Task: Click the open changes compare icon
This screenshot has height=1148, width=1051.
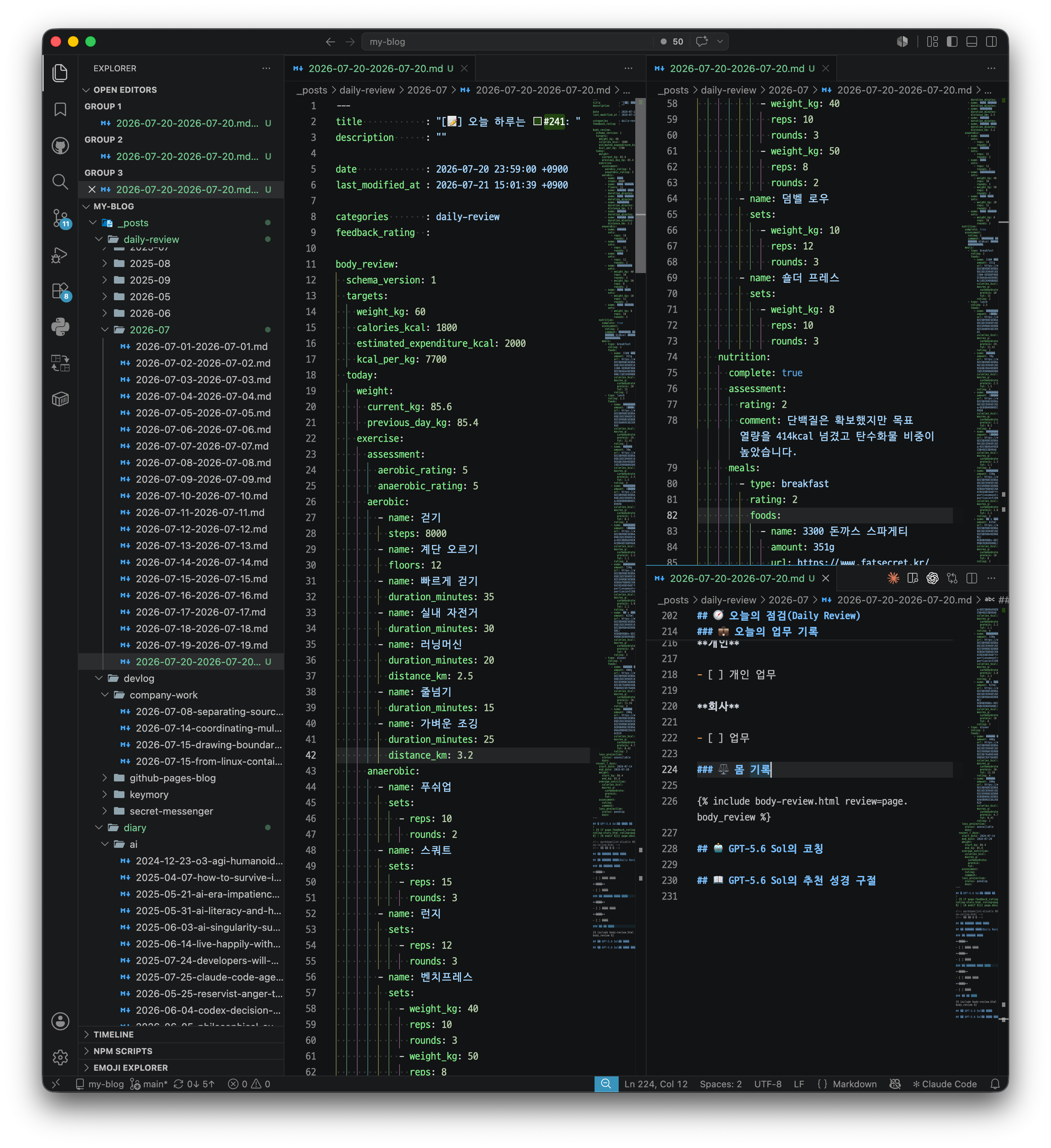Action: 952,578
